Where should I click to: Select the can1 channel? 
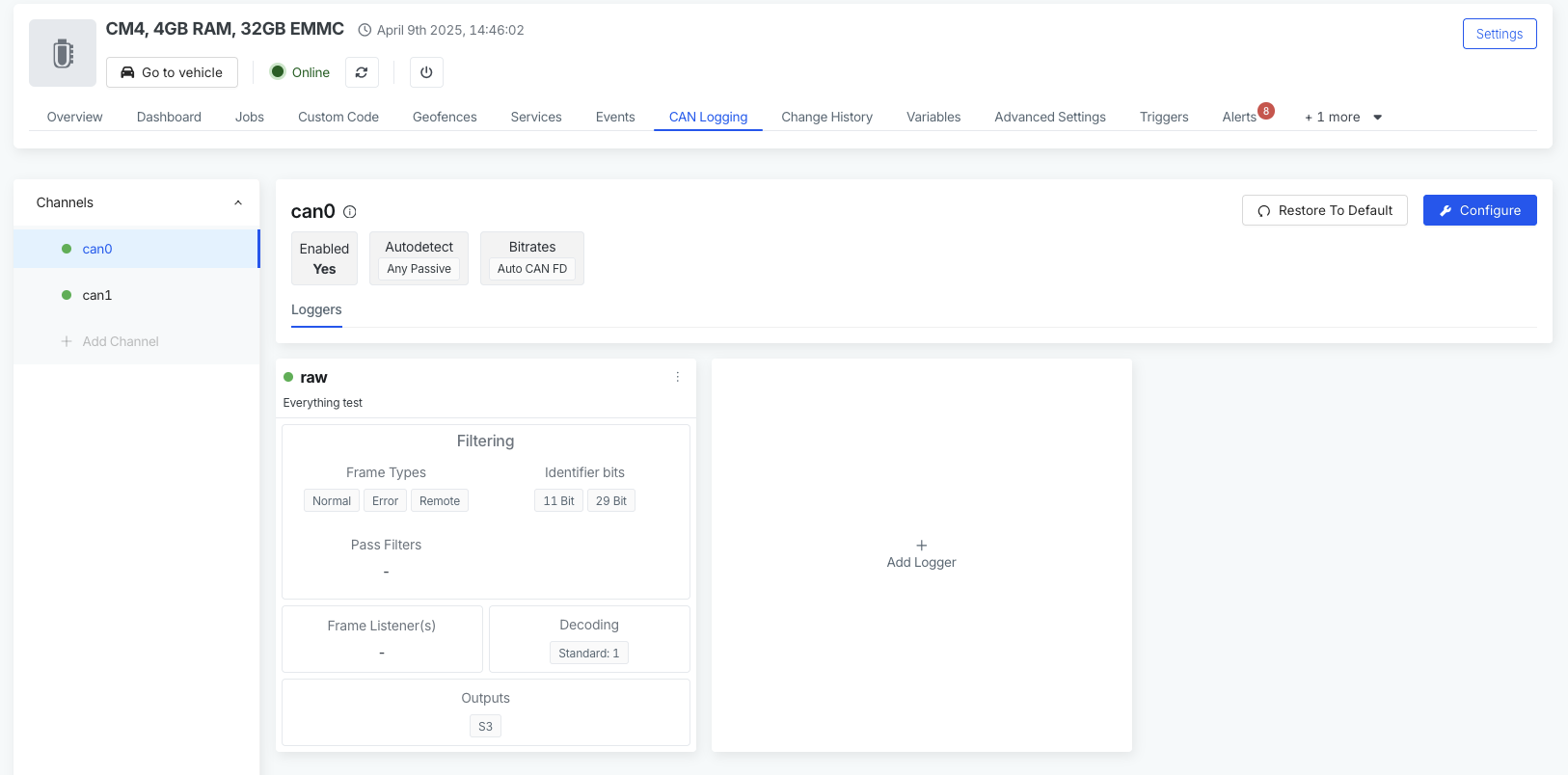pyautogui.click(x=97, y=295)
